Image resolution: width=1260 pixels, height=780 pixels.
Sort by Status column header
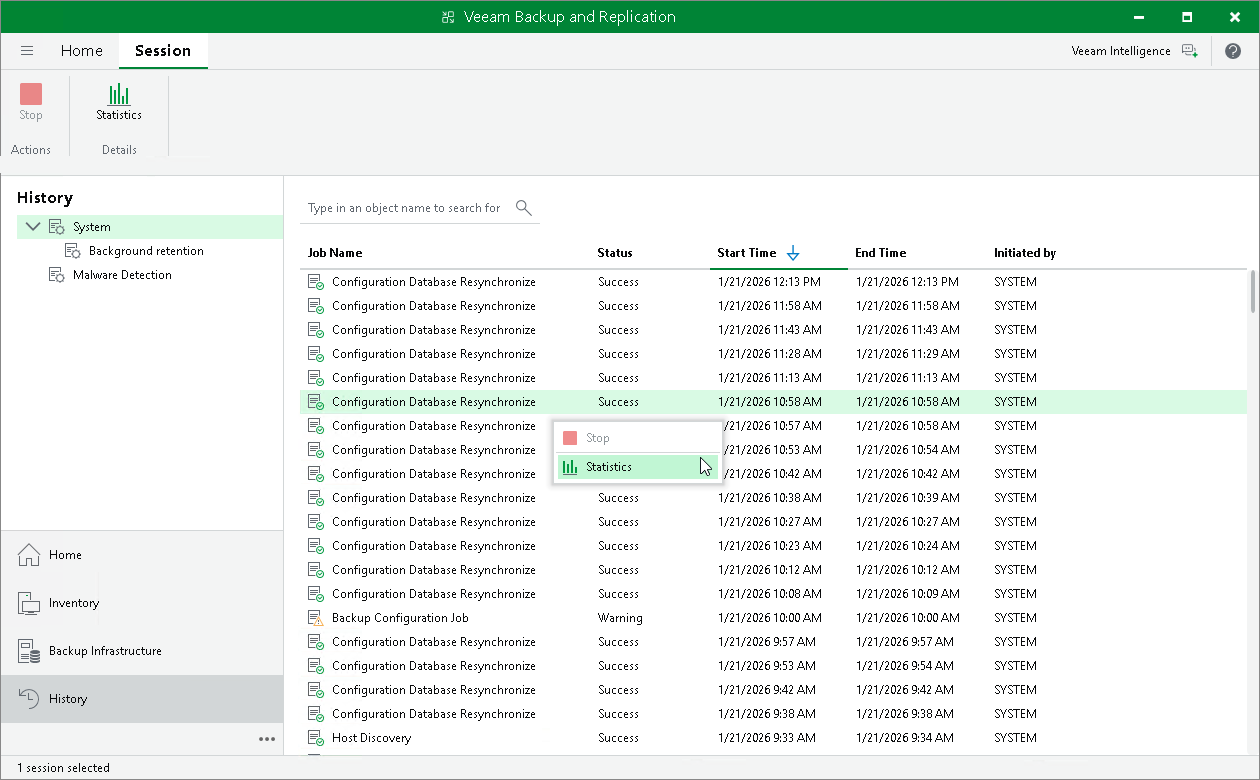(x=615, y=253)
